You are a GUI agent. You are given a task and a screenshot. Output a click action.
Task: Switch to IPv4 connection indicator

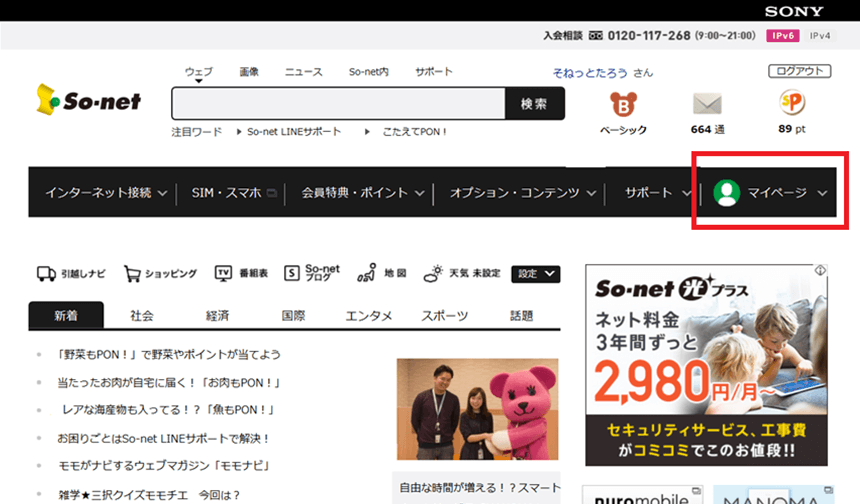[x=819, y=35]
